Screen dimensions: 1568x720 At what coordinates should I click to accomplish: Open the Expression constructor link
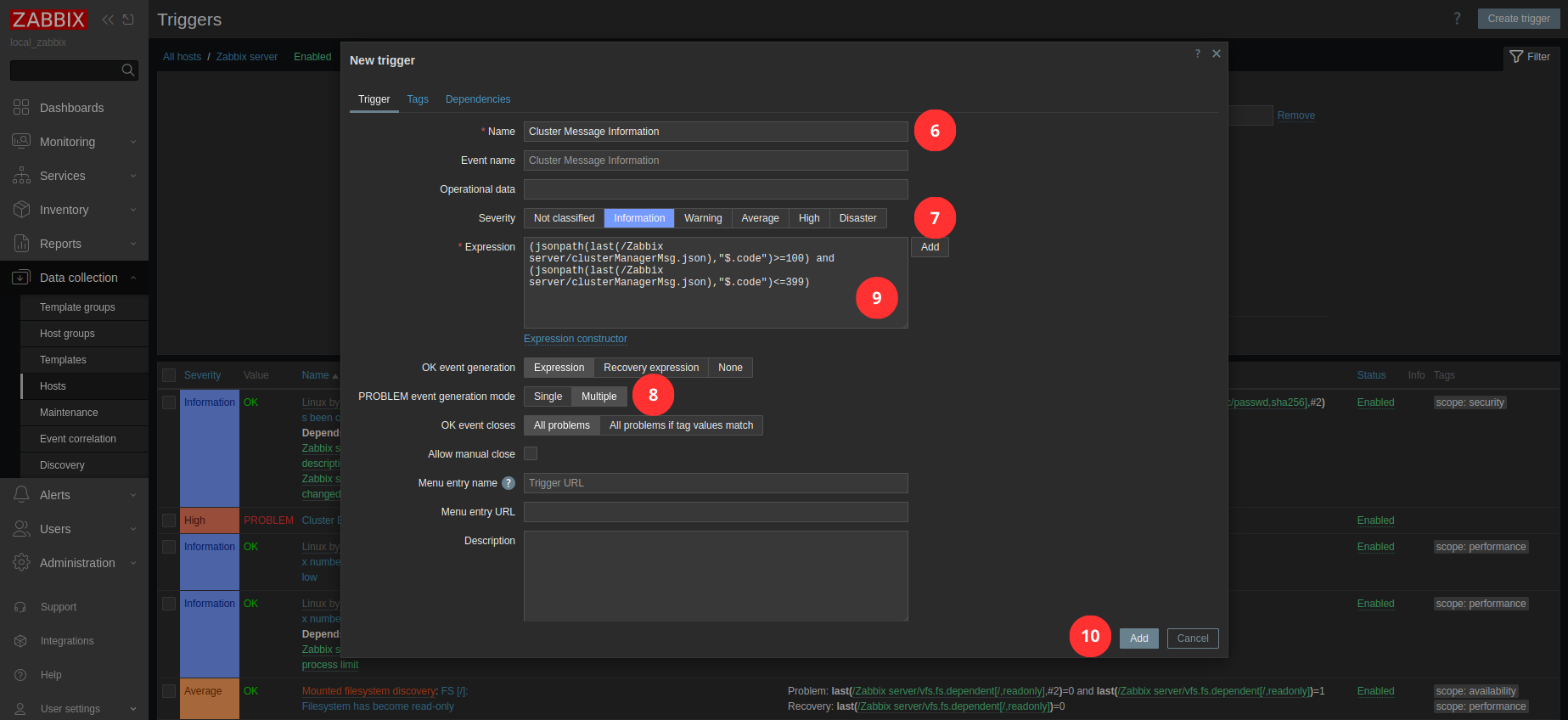pyautogui.click(x=576, y=339)
